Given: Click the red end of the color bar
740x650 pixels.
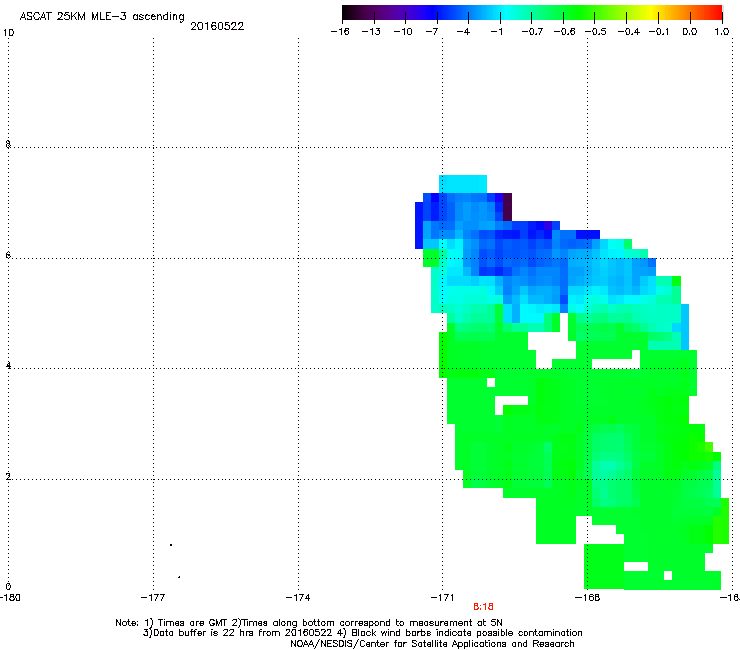Looking at the screenshot, I should pos(716,12).
